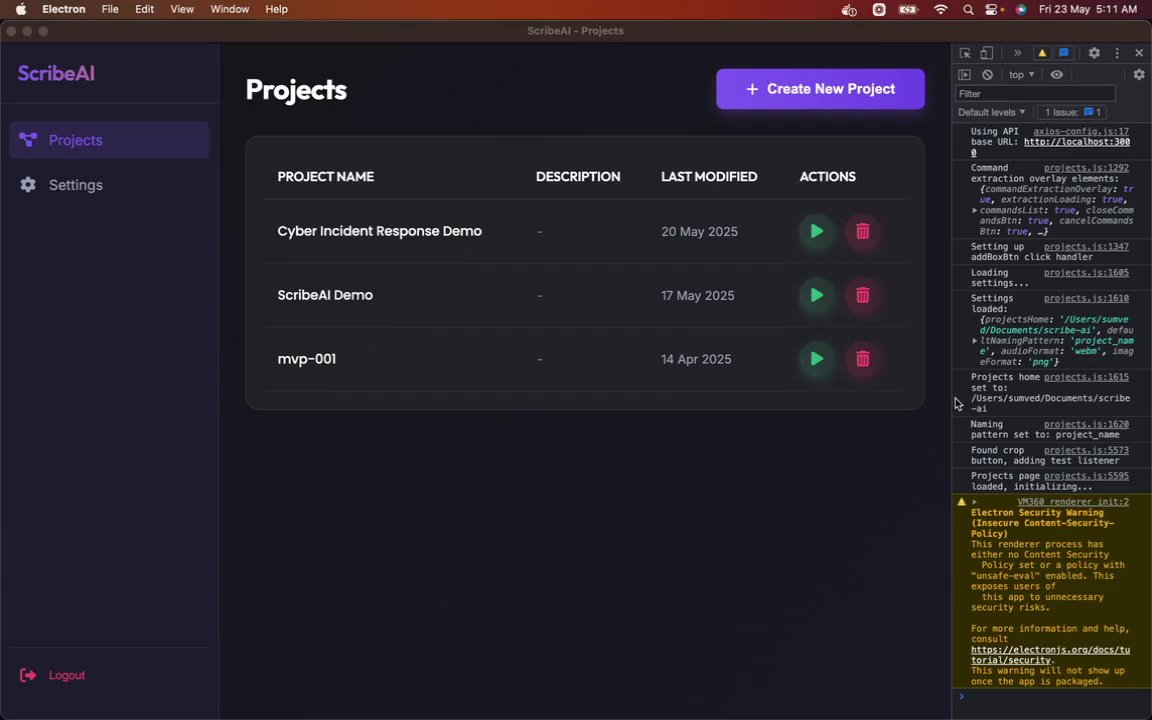This screenshot has width=1152, height=720.
Task: Click the Create New Project button
Action: [820, 89]
